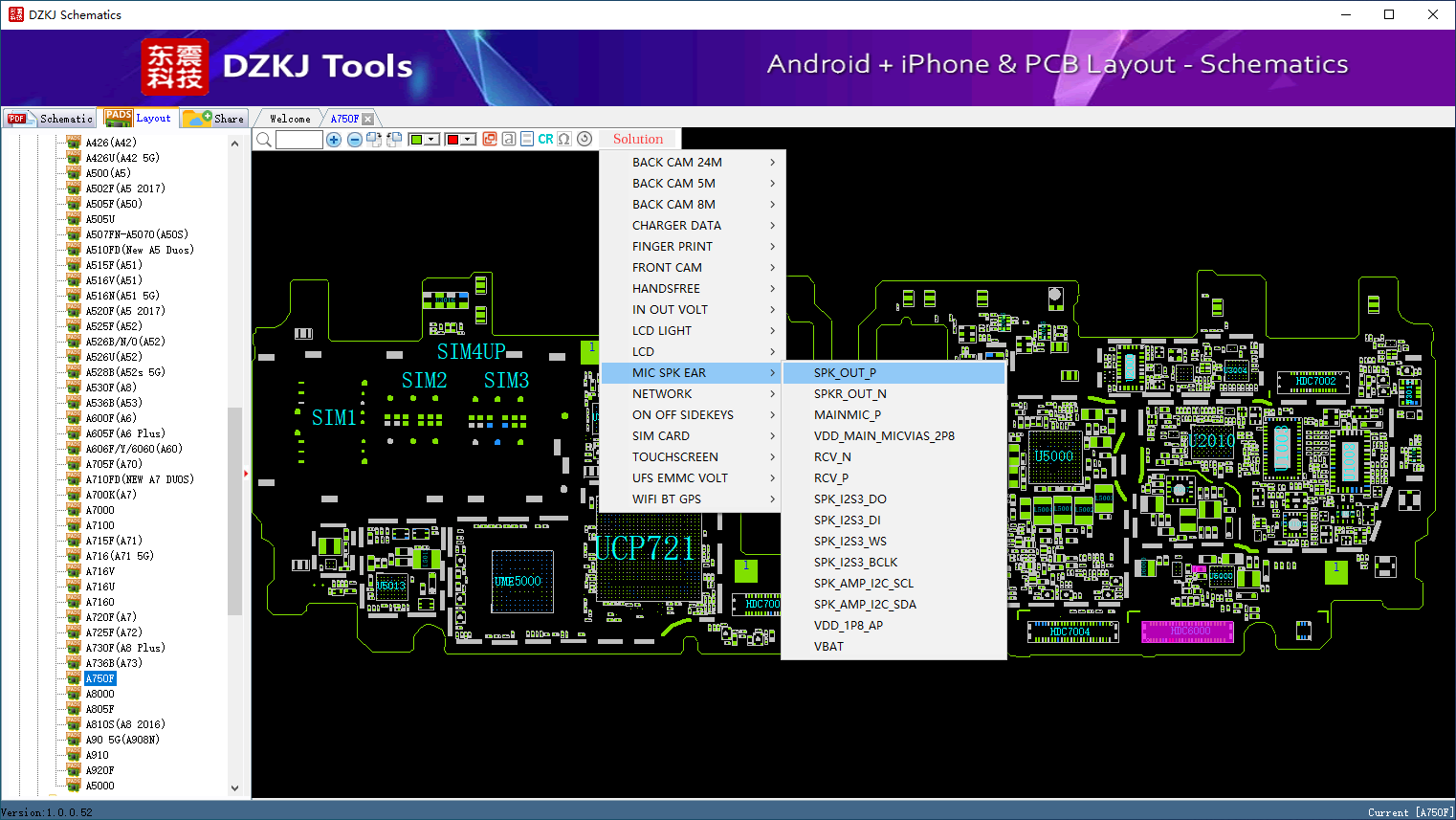Viewport: 1456px width, 820px height.
Task: Open the Share tab
Action: coord(214,119)
